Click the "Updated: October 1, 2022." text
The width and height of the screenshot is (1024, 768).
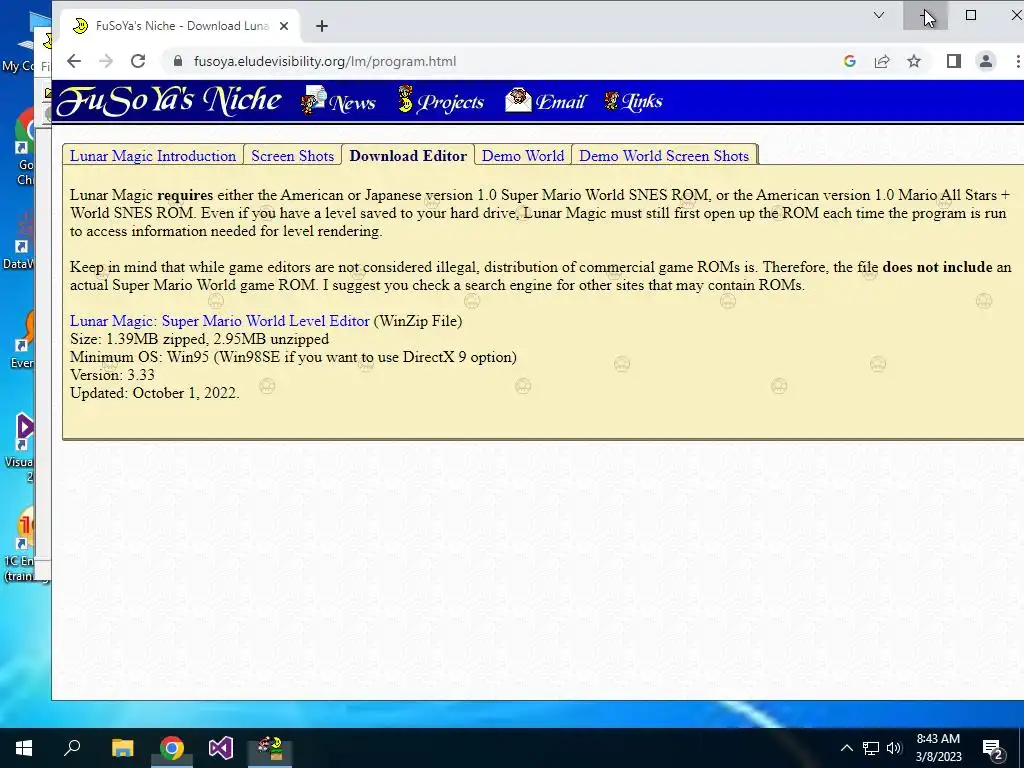tap(155, 392)
